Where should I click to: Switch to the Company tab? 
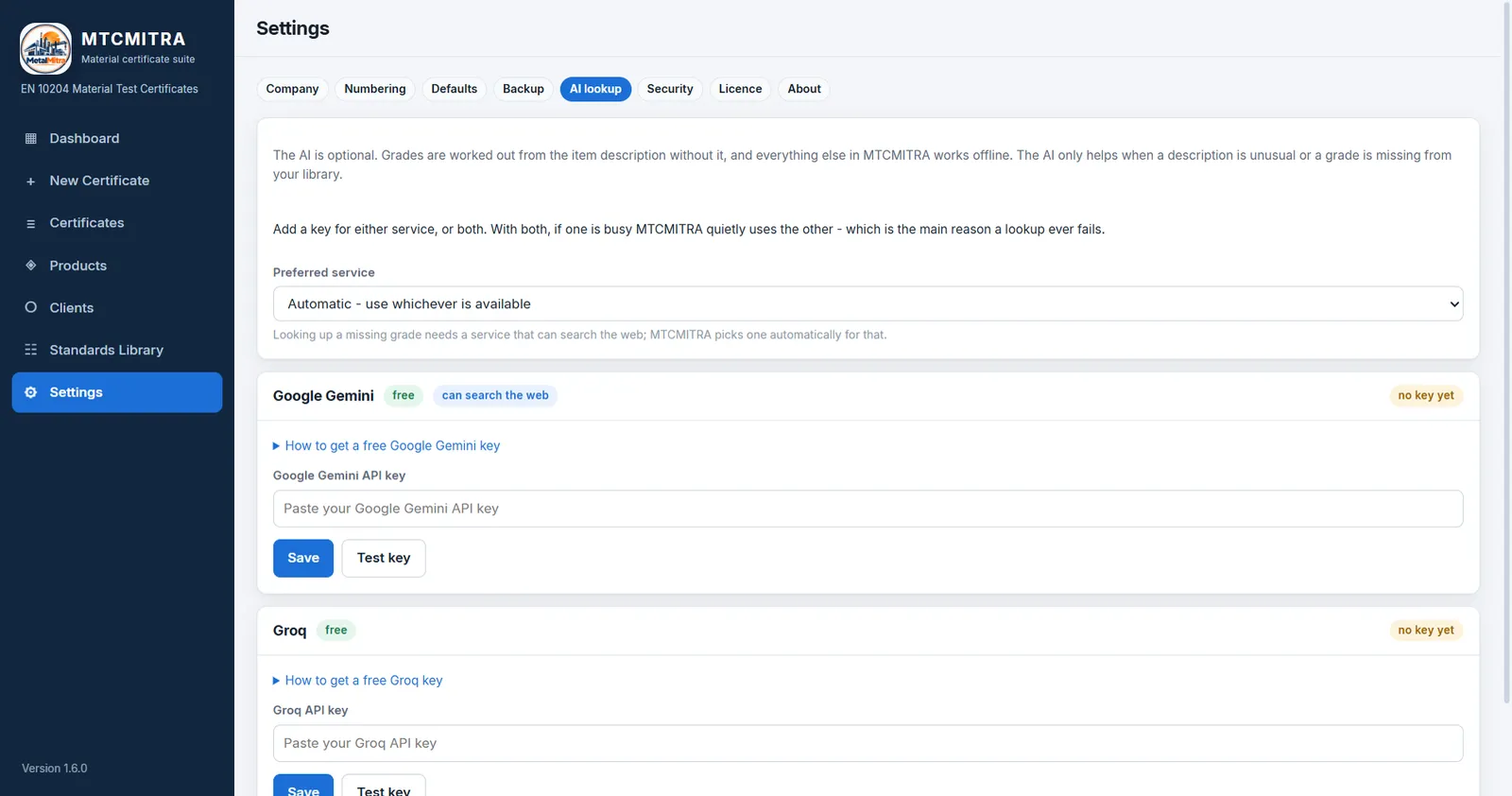tap(292, 89)
